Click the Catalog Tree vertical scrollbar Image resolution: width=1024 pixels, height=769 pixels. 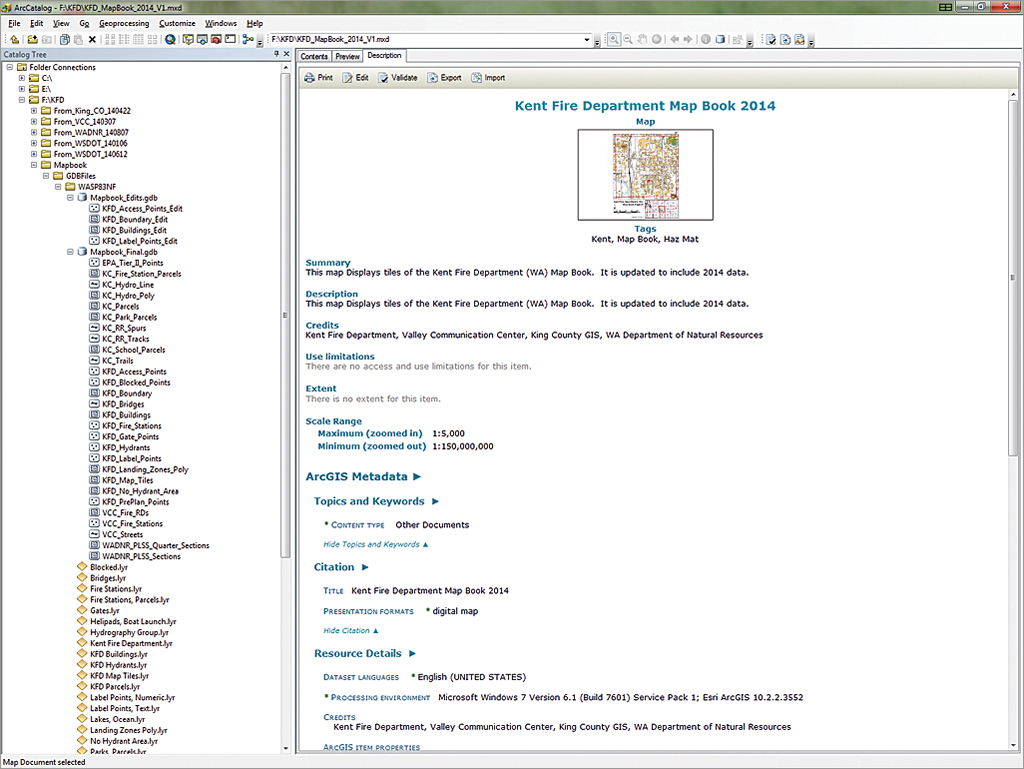285,313
